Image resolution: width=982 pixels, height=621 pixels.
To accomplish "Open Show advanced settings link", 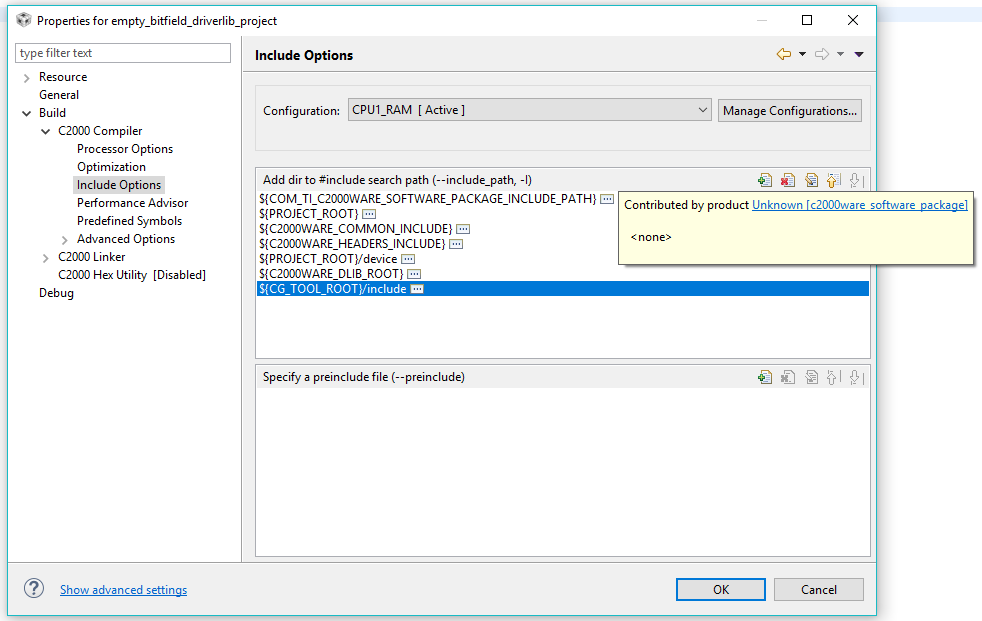I will click(123, 590).
